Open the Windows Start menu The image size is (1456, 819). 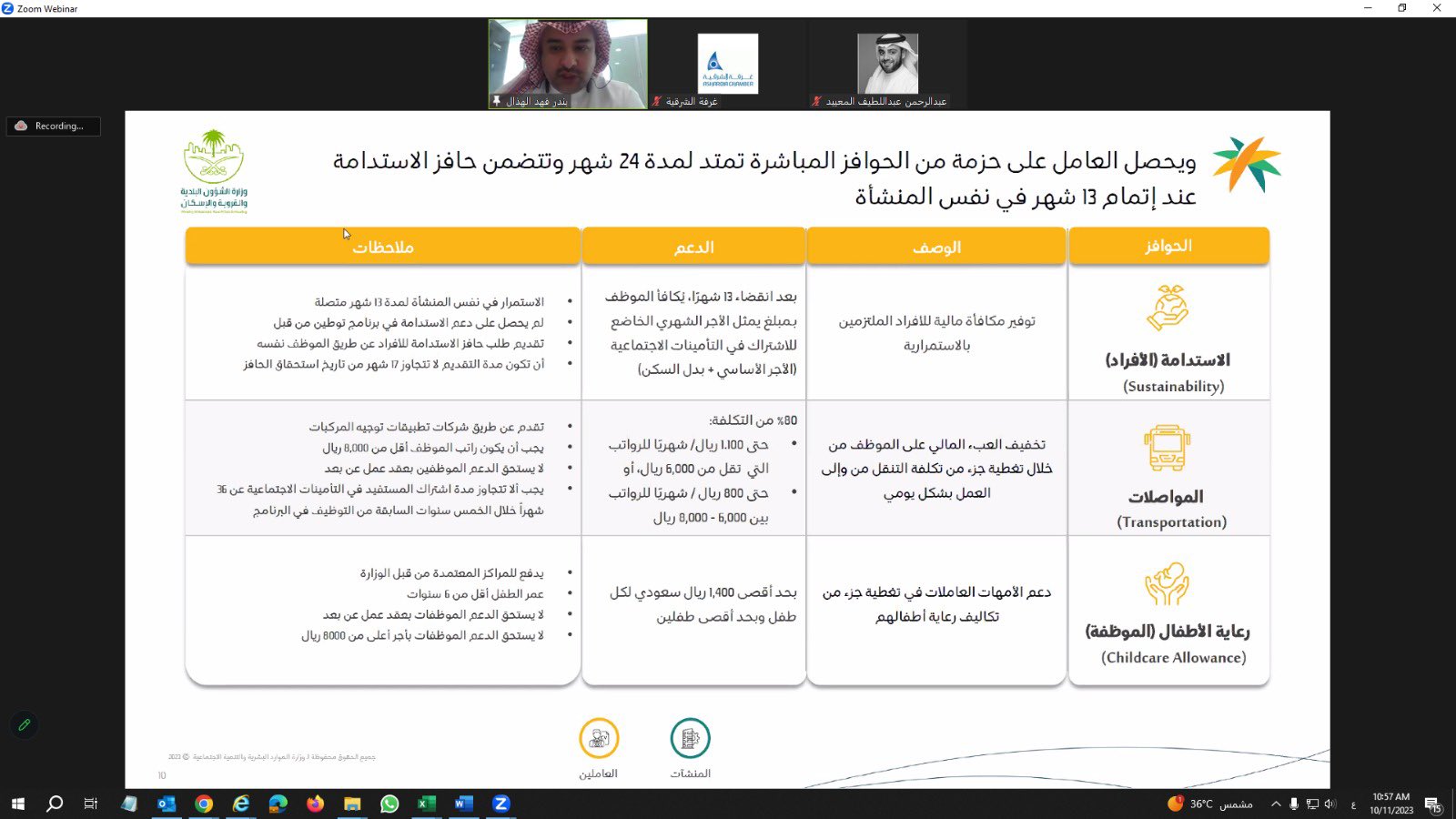(x=18, y=804)
